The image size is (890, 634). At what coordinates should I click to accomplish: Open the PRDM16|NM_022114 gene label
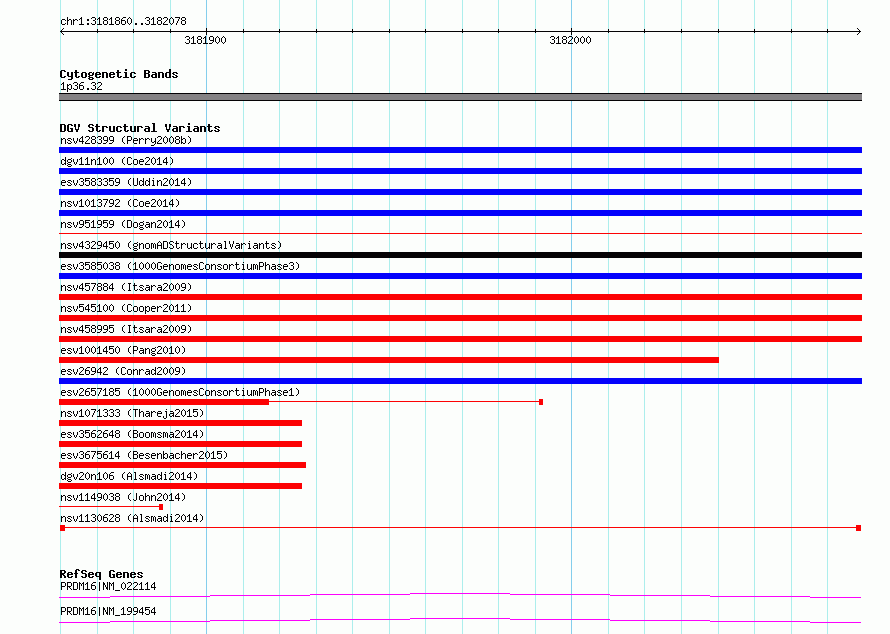click(108, 586)
